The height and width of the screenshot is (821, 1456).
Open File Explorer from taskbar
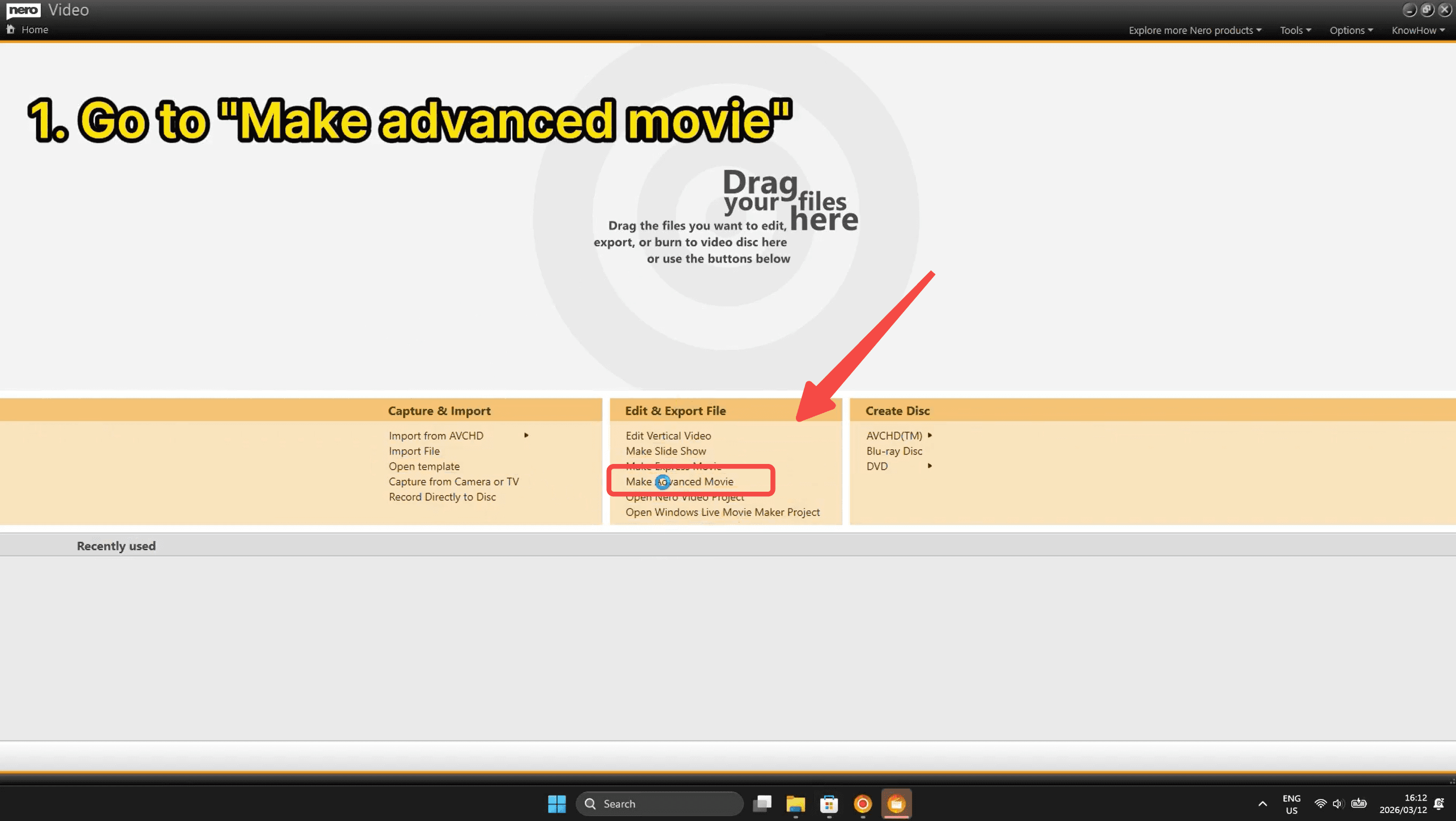795,803
